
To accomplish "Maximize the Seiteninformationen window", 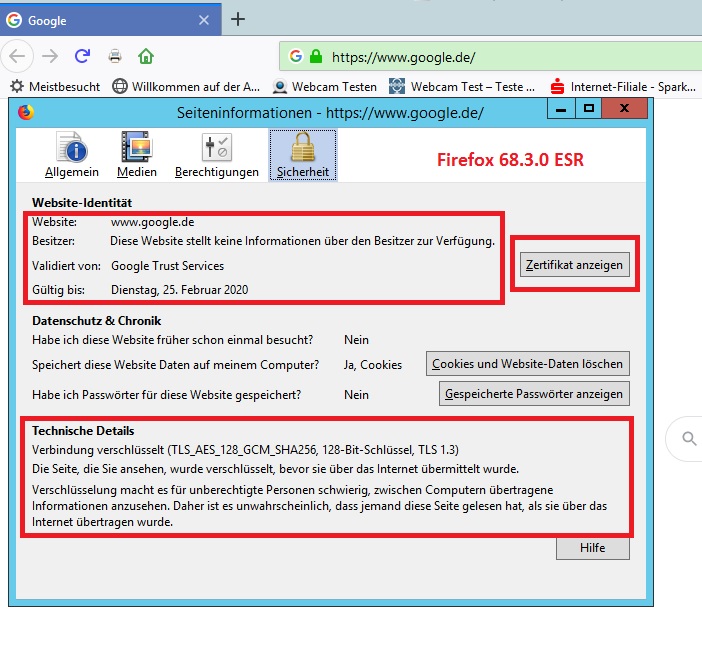I will (589, 109).
